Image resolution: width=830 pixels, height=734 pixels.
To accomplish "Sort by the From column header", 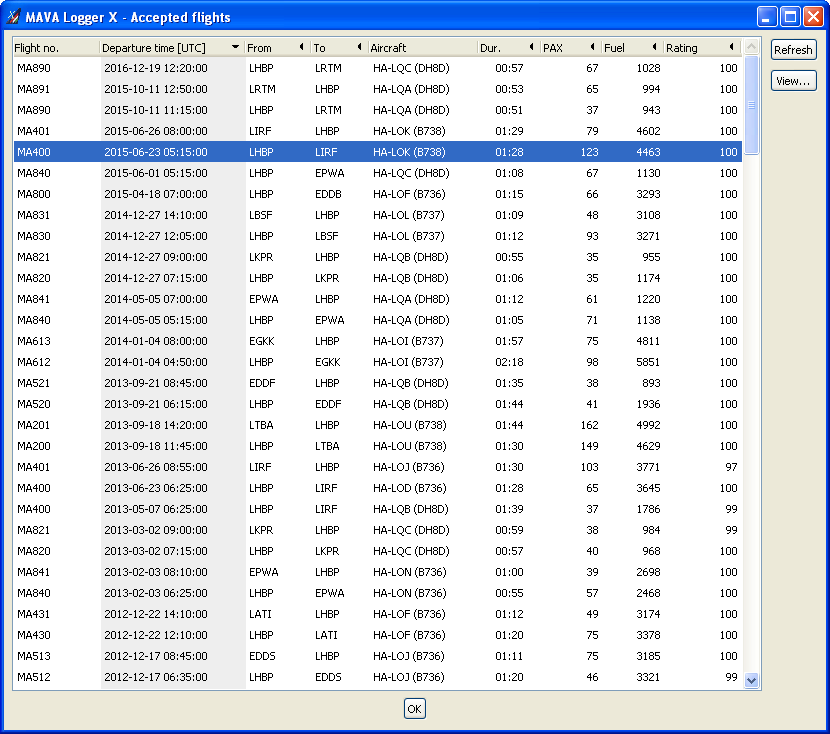I will (277, 48).
